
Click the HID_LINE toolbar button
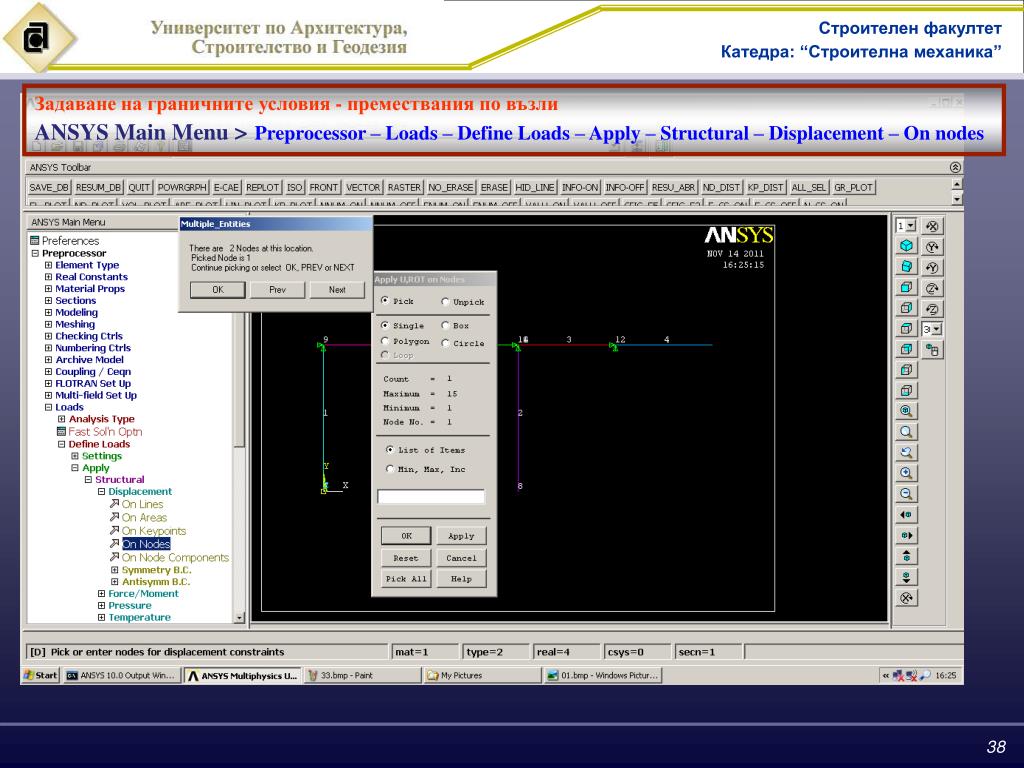[534, 187]
